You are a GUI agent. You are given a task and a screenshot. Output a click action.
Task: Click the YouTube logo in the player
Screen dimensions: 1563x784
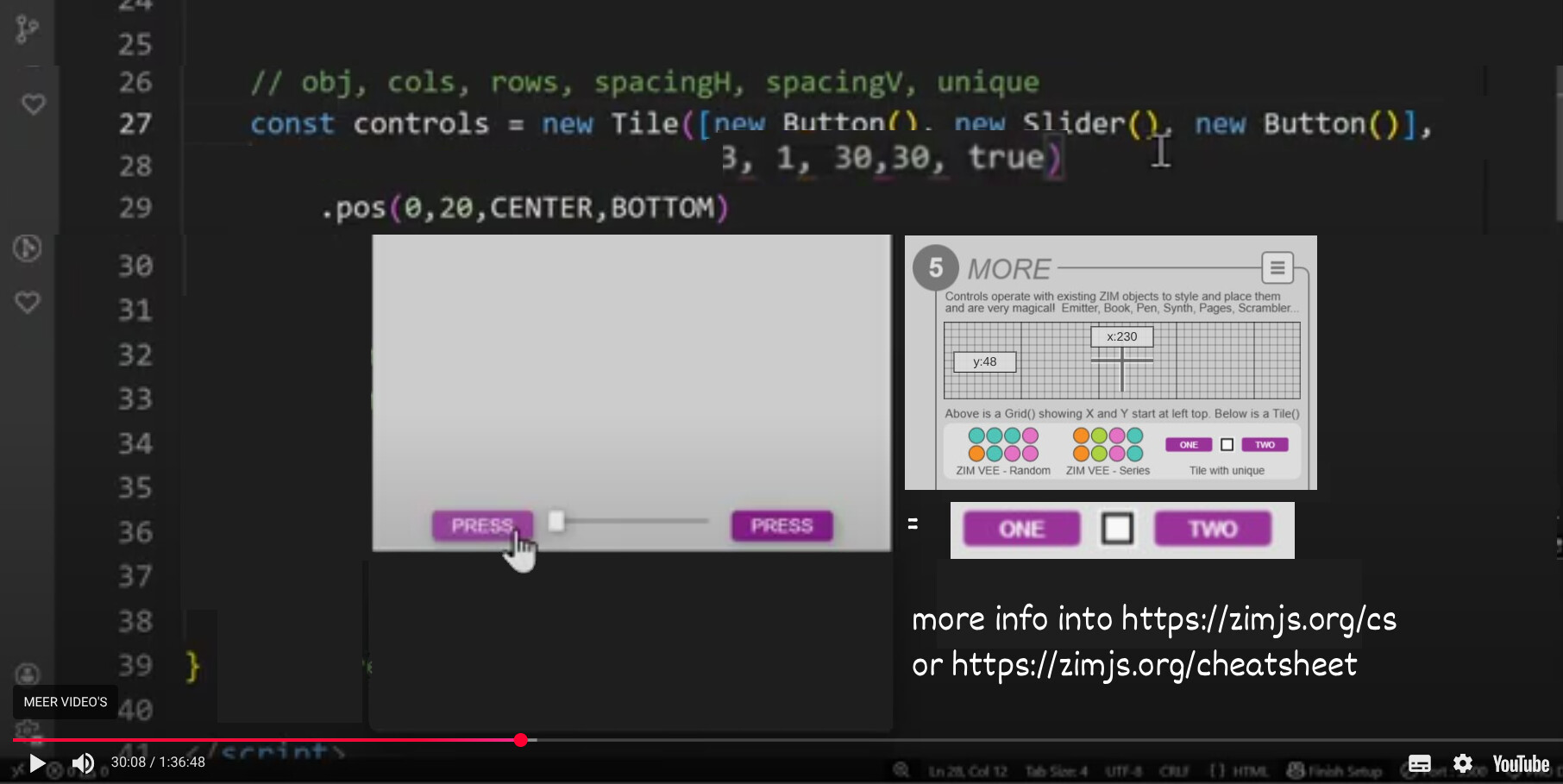click(x=1521, y=764)
